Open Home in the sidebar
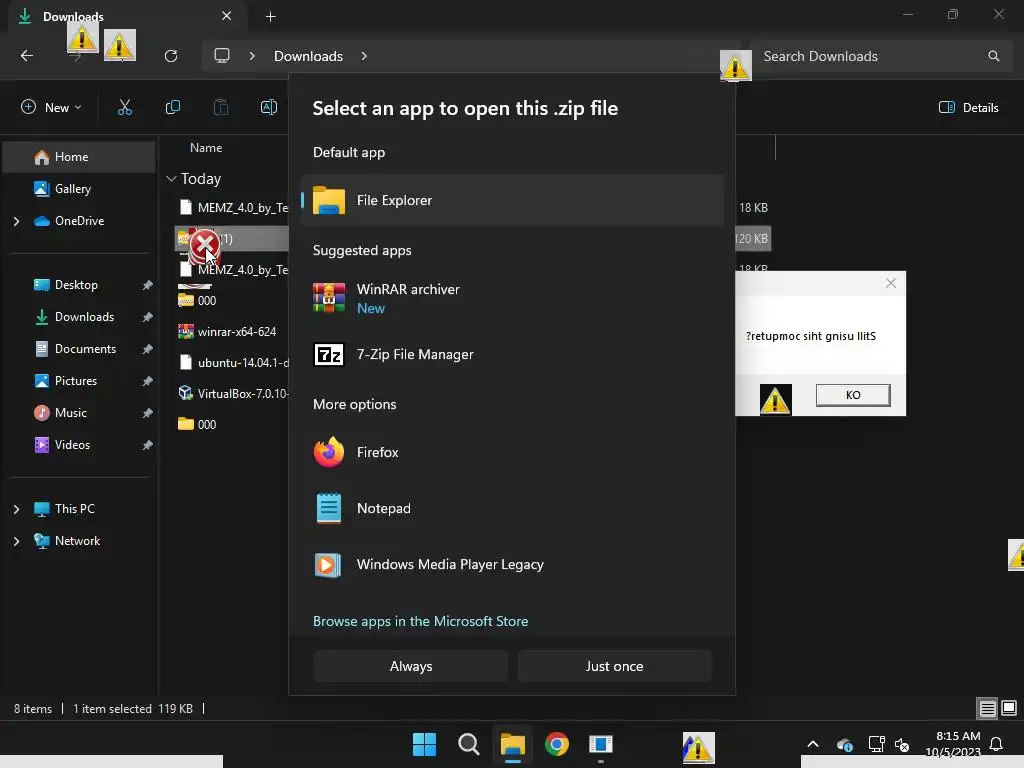This screenshot has height=768, width=1024. pyautogui.click(x=79, y=157)
